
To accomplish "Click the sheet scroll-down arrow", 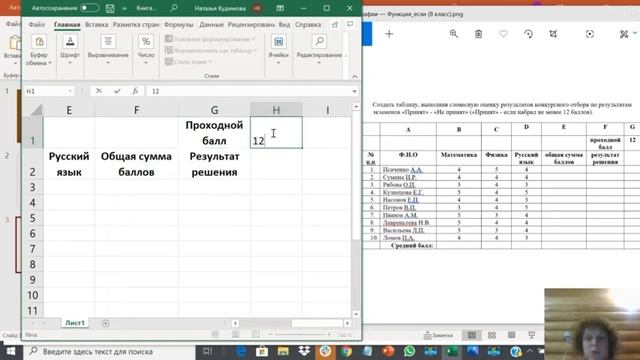I will coord(356,314).
